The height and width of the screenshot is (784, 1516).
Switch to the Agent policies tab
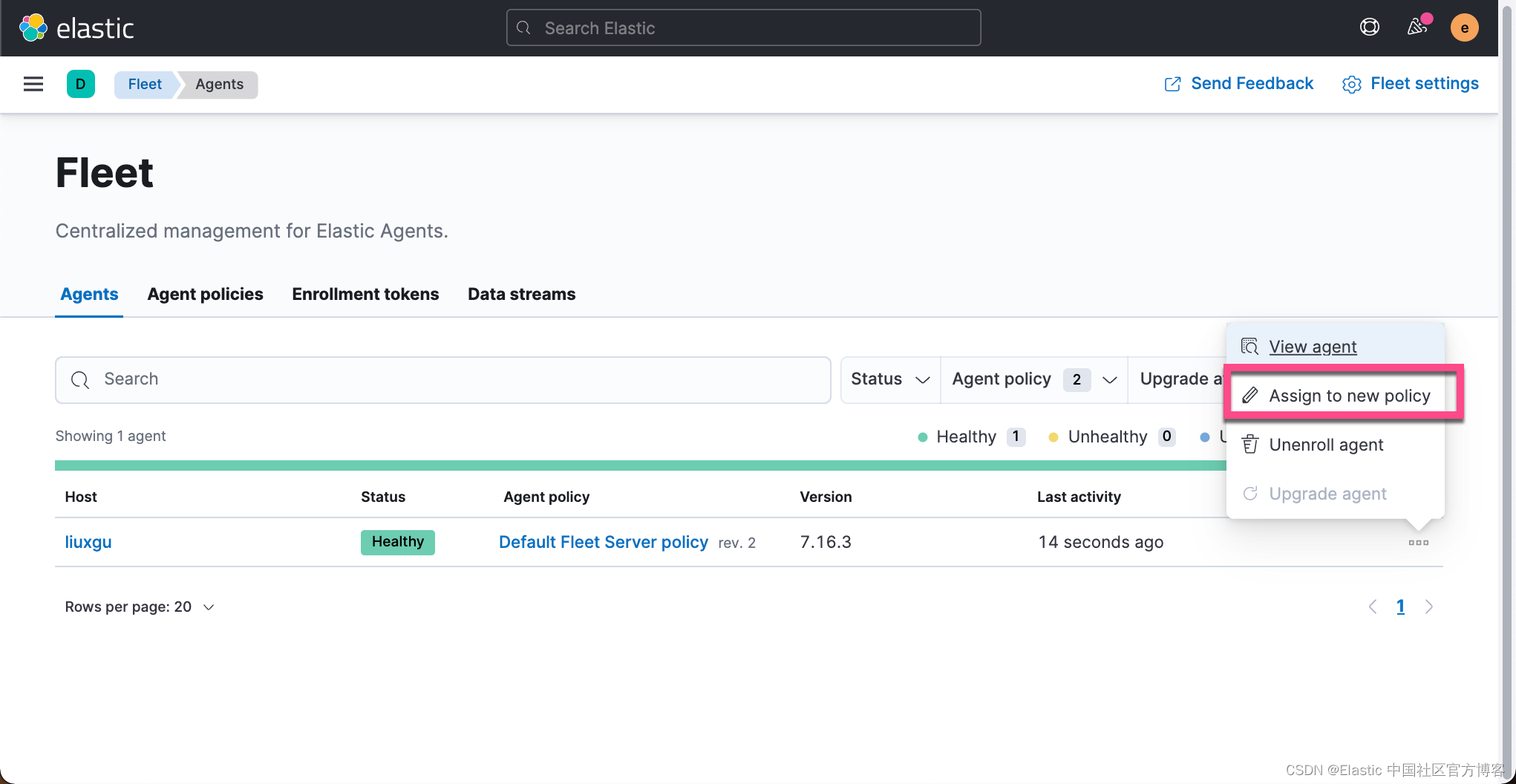[205, 294]
